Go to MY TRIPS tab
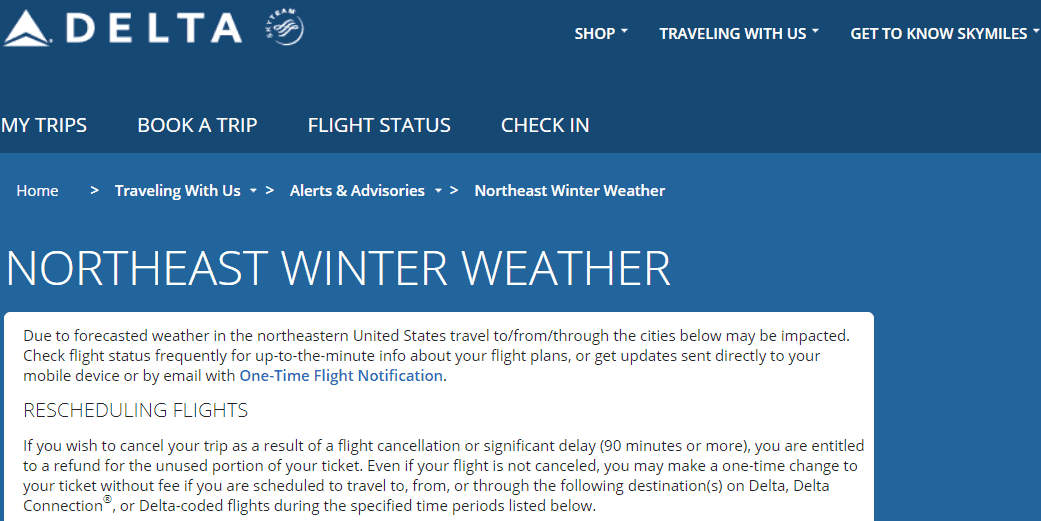1041x521 pixels. [44, 125]
